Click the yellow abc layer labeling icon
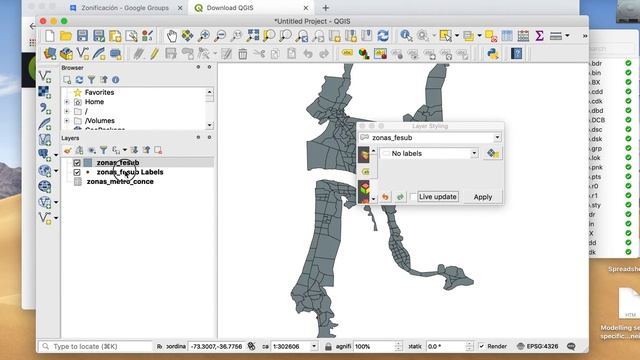The width and height of the screenshot is (640, 360). (347, 53)
